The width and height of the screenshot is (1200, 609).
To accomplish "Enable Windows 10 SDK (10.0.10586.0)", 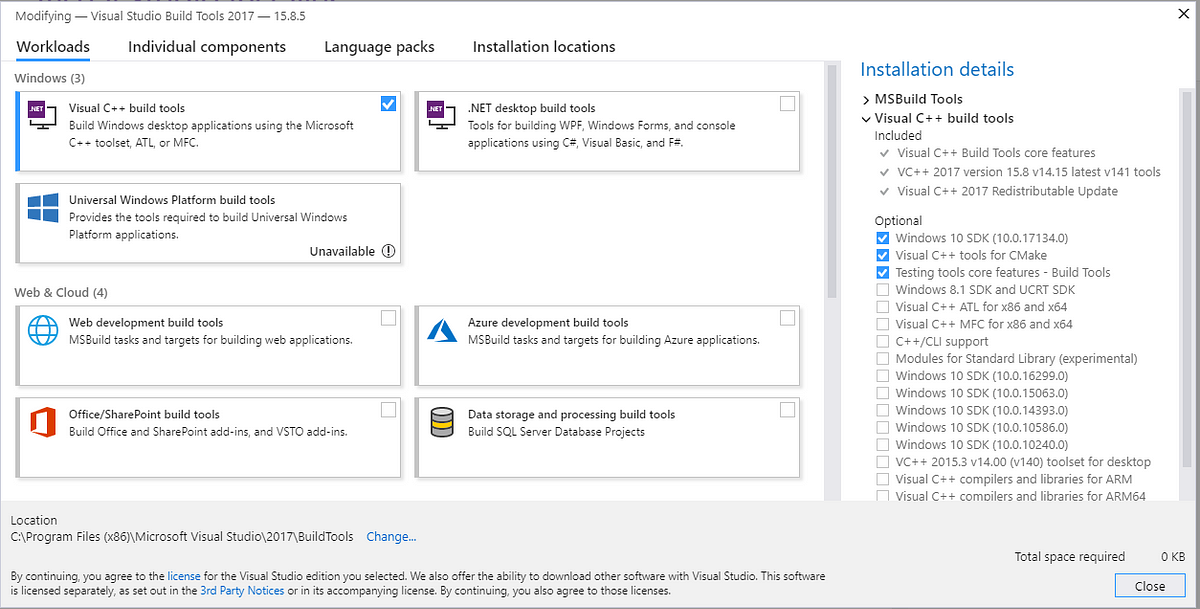I will click(x=882, y=427).
